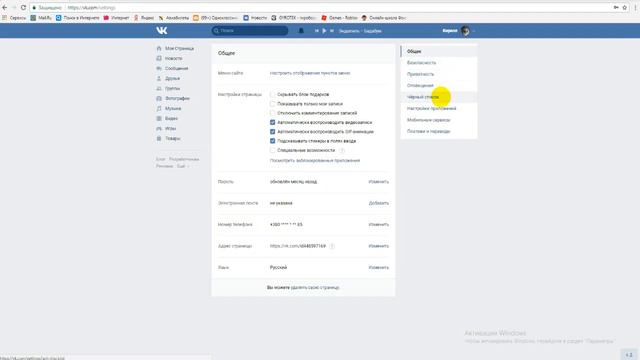Open the Интернет bookmark

(116, 18)
